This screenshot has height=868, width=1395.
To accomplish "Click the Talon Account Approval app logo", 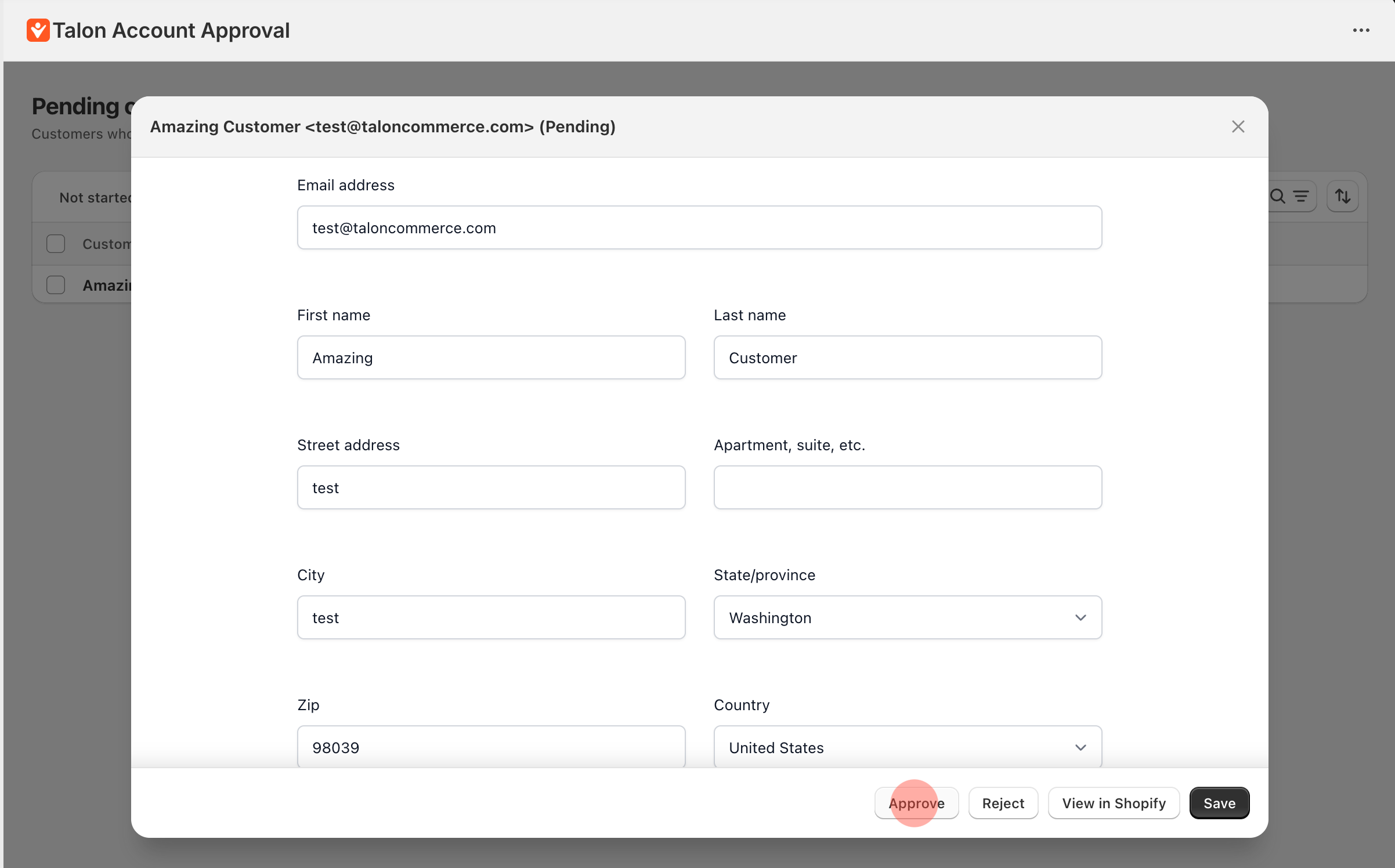I will [37, 30].
